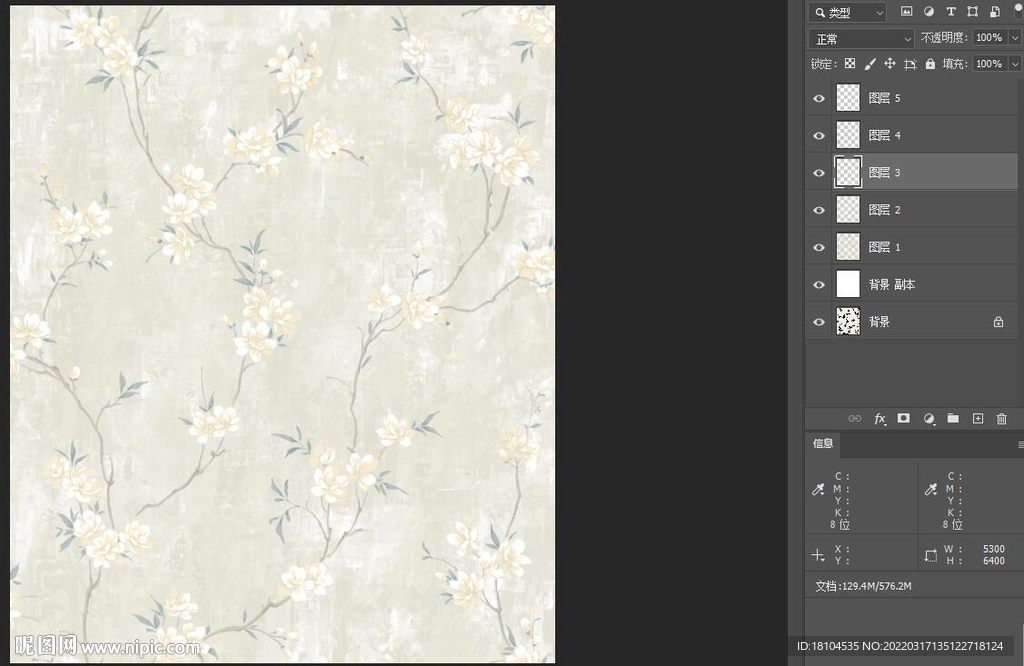1024x666 pixels.
Task: Add a layer style with fx icon
Action: [880, 419]
